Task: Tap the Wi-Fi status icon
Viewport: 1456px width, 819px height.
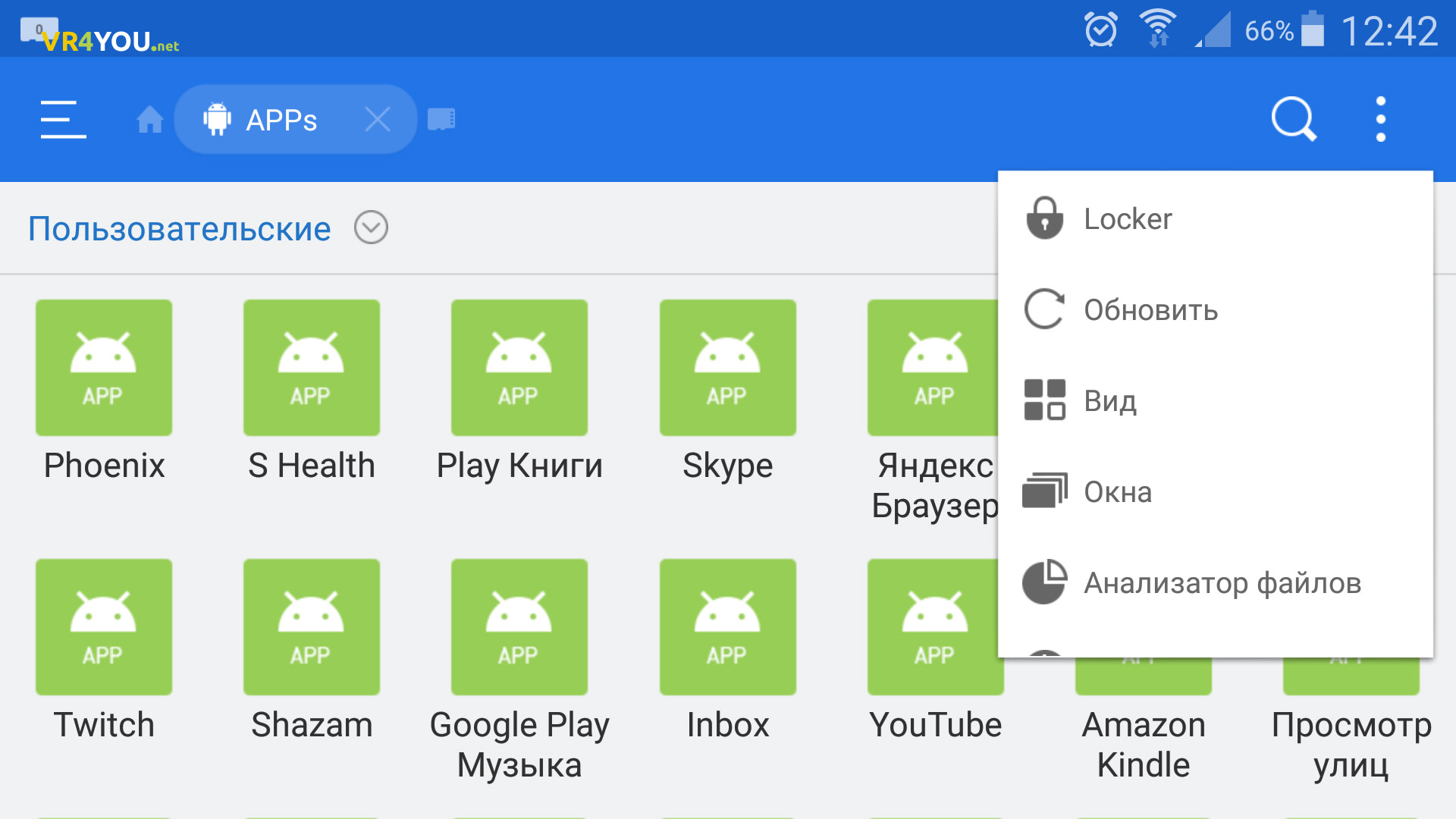Action: [x=1158, y=29]
